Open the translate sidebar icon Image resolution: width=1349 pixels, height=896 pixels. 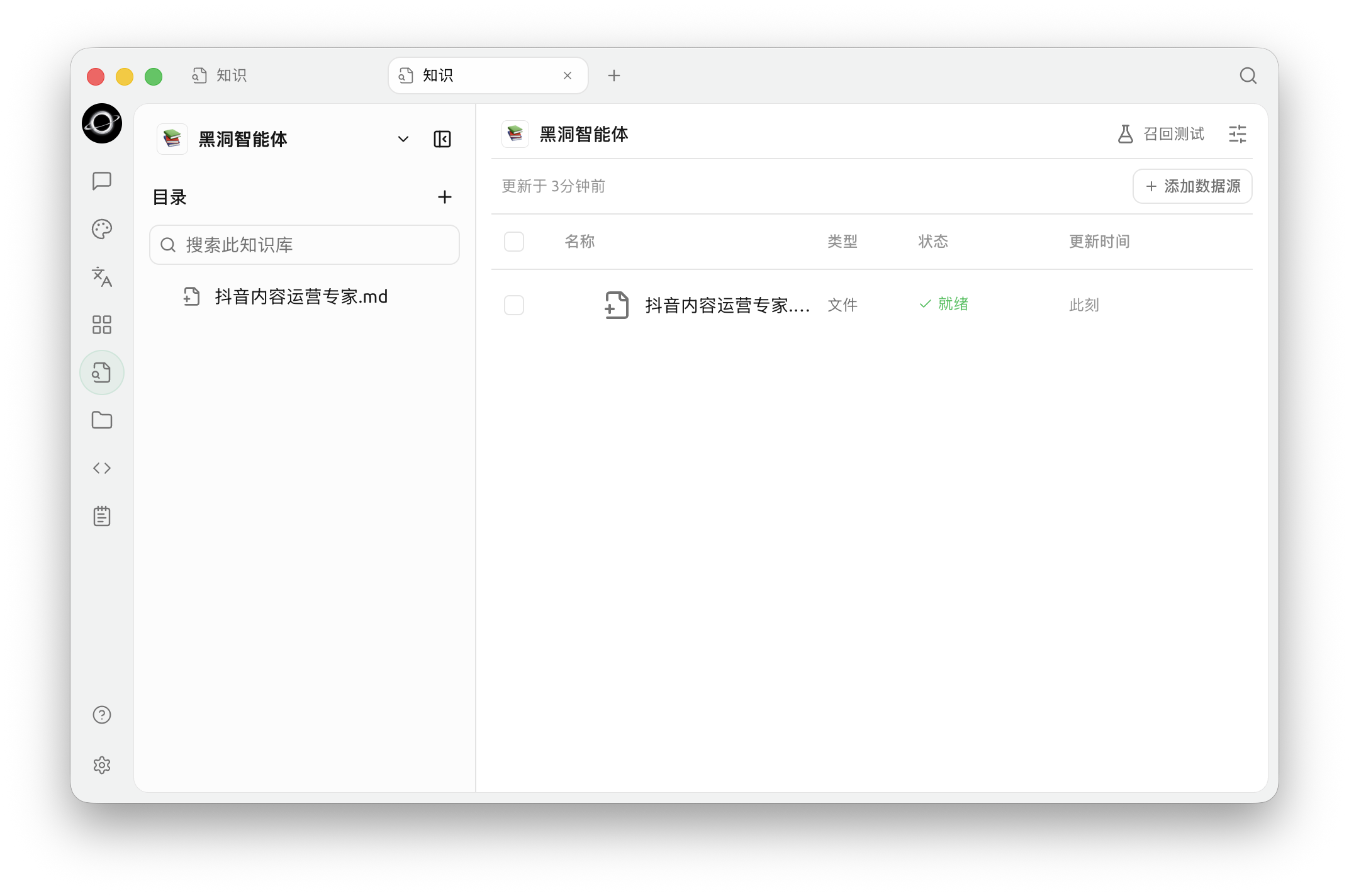click(x=101, y=277)
